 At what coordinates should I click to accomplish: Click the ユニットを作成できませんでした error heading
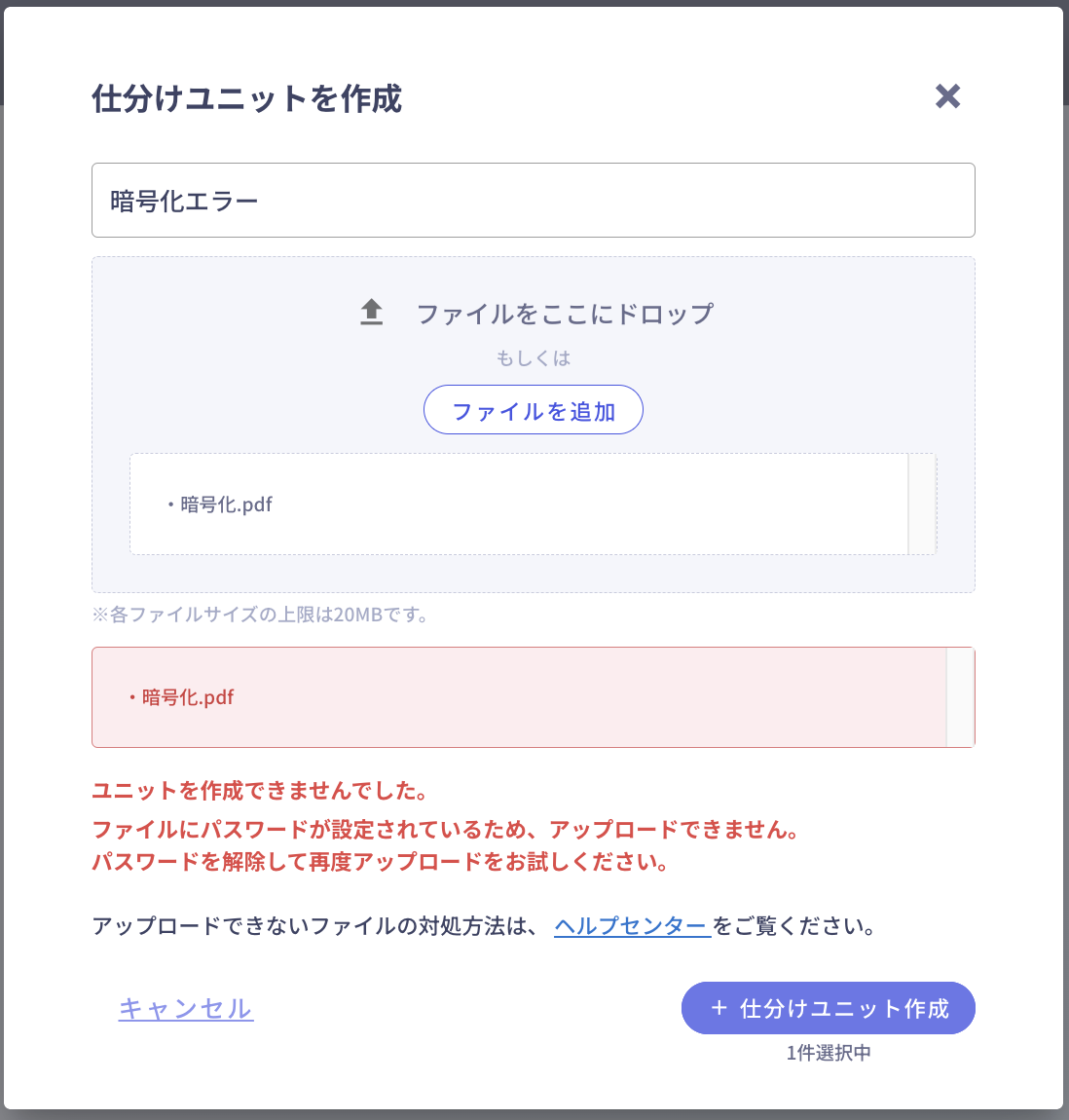pos(261,791)
